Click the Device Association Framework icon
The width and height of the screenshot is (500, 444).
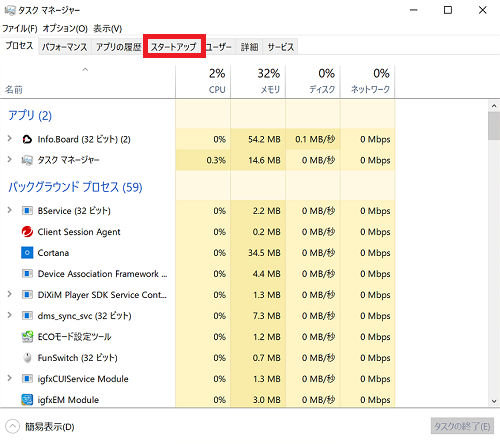tap(27, 274)
